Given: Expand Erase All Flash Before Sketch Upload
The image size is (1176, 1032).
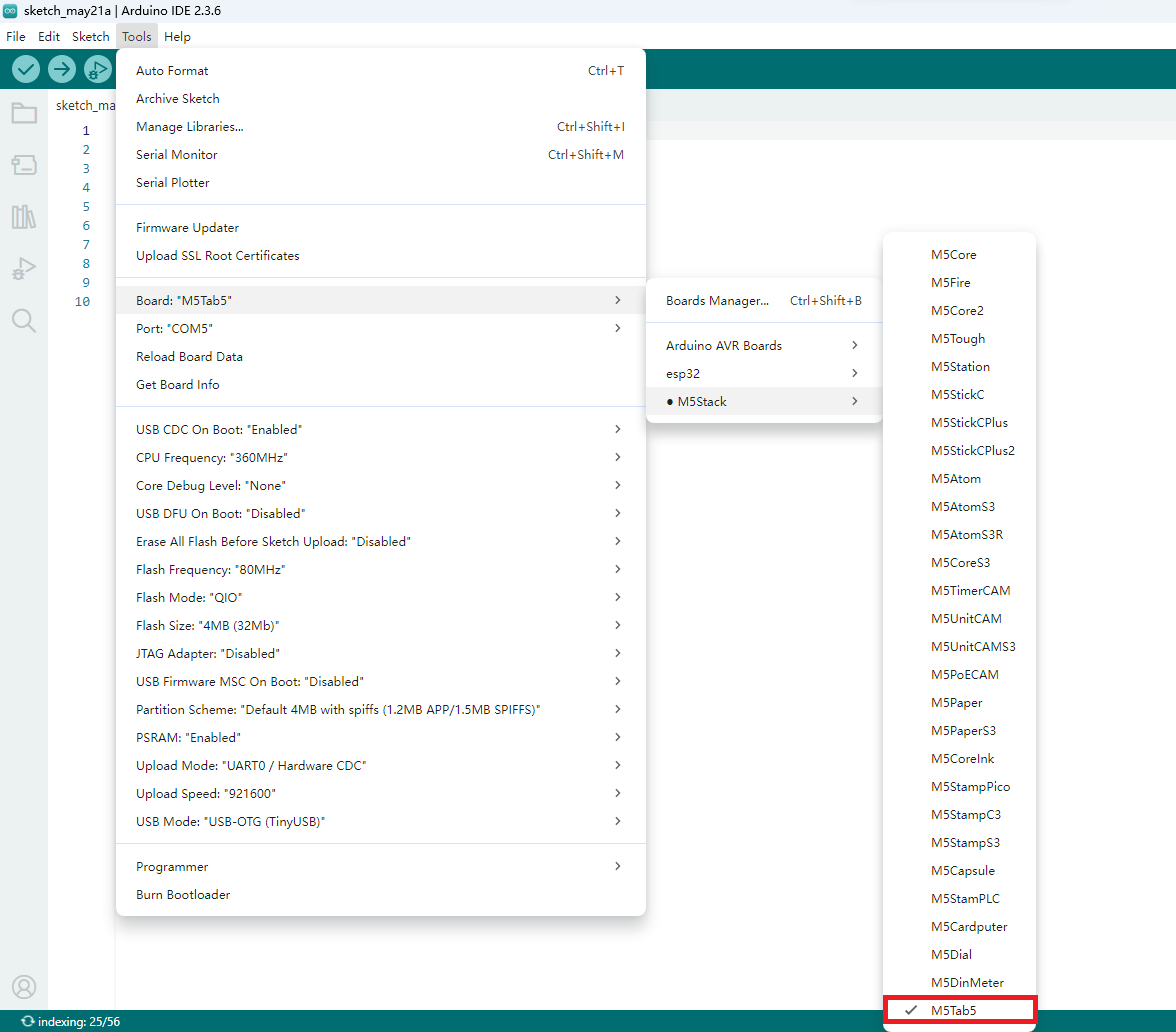Looking at the screenshot, I should coord(381,542).
